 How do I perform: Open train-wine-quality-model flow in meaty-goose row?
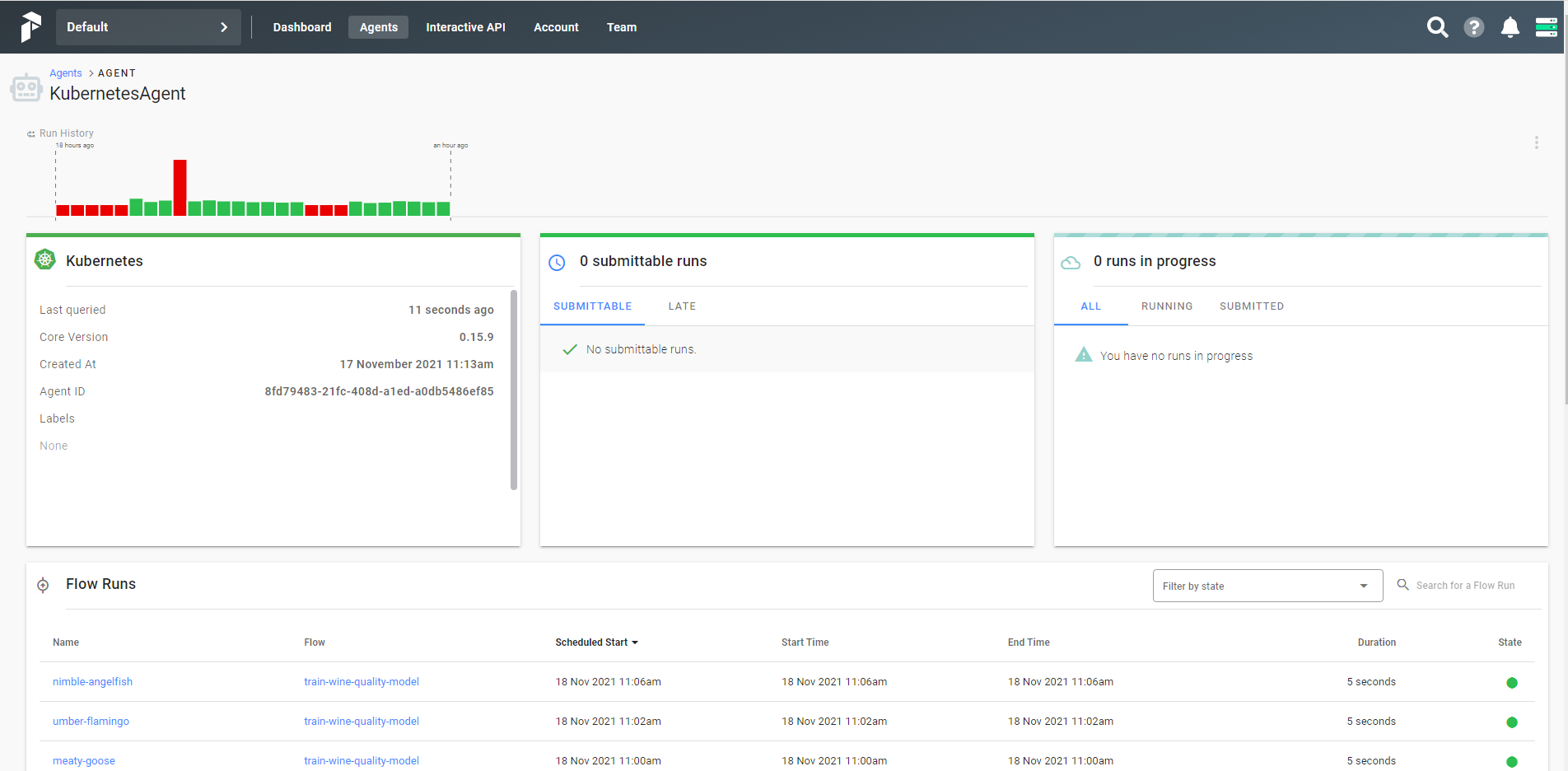[362, 761]
